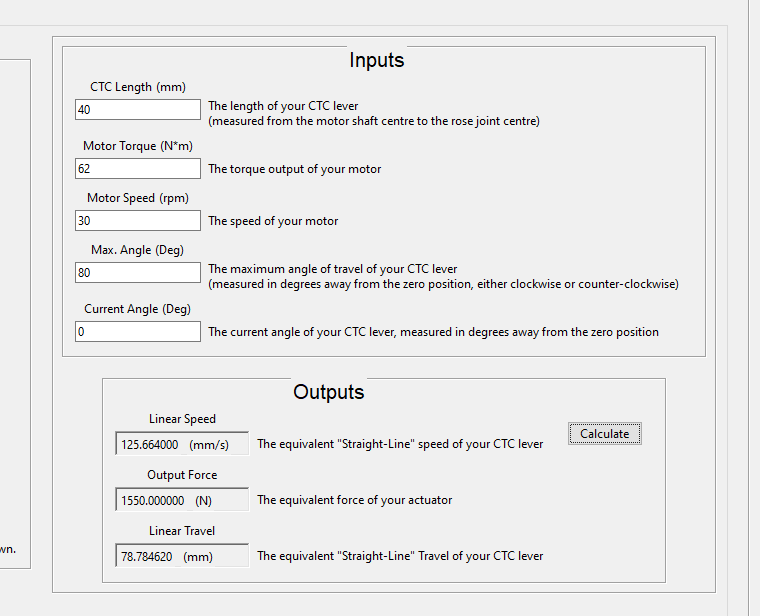Click the 'Inputs' group heading
Screen dimensions: 760x616
[x=377, y=60]
